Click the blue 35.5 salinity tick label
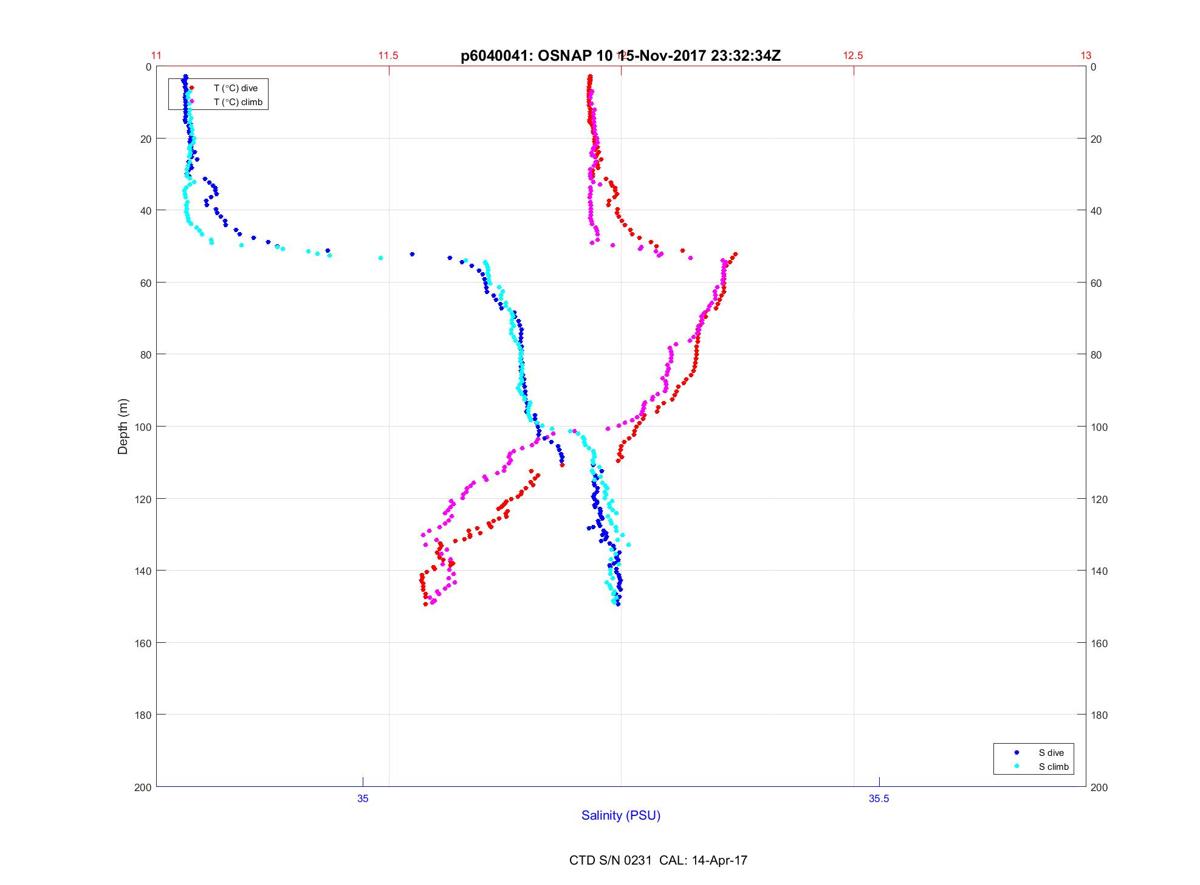This screenshot has width=1200, height=885. tap(879, 798)
